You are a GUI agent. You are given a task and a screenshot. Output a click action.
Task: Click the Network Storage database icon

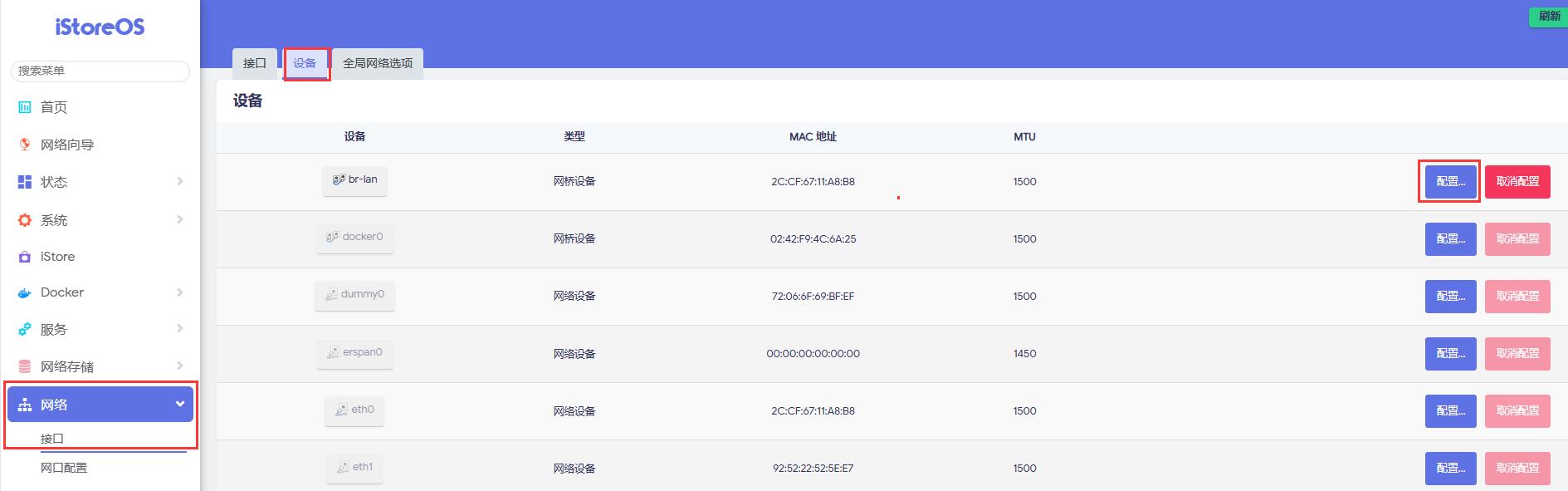pyautogui.click(x=25, y=366)
